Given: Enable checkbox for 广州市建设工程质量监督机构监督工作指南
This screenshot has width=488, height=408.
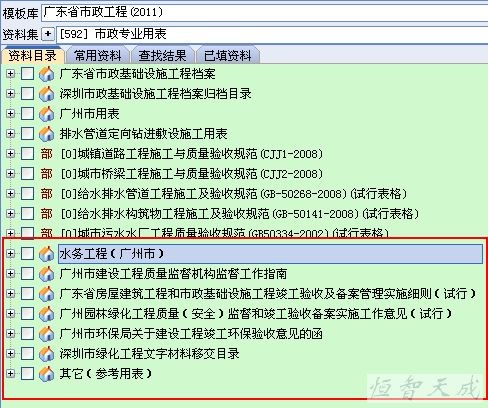Looking at the screenshot, I should 27,274.
